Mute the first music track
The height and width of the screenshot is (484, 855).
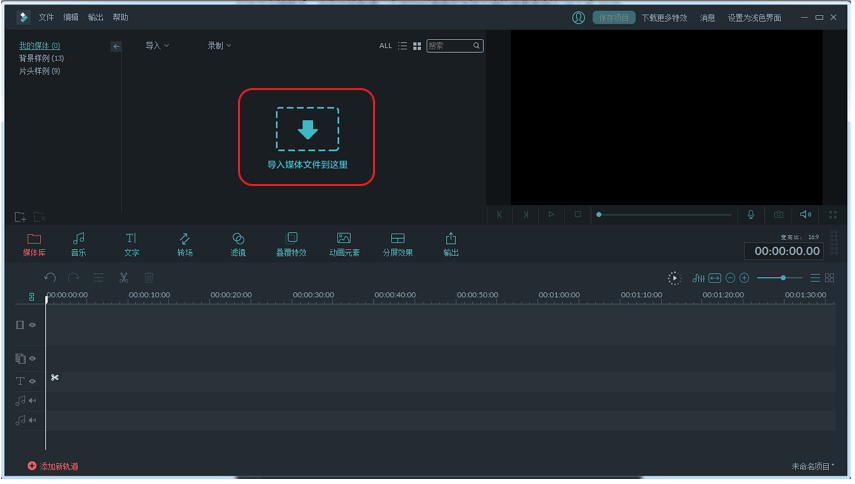[x=33, y=401]
